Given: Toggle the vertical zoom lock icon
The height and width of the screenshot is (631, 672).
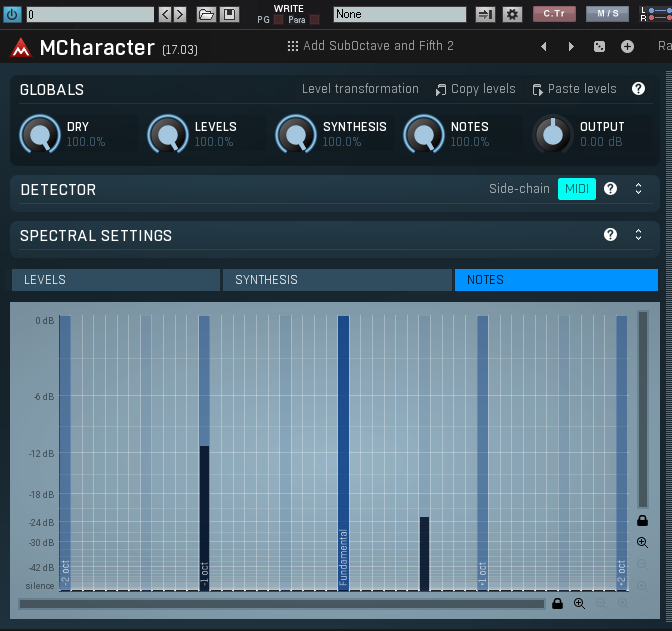Looking at the screenshot, I should (642, 521).
